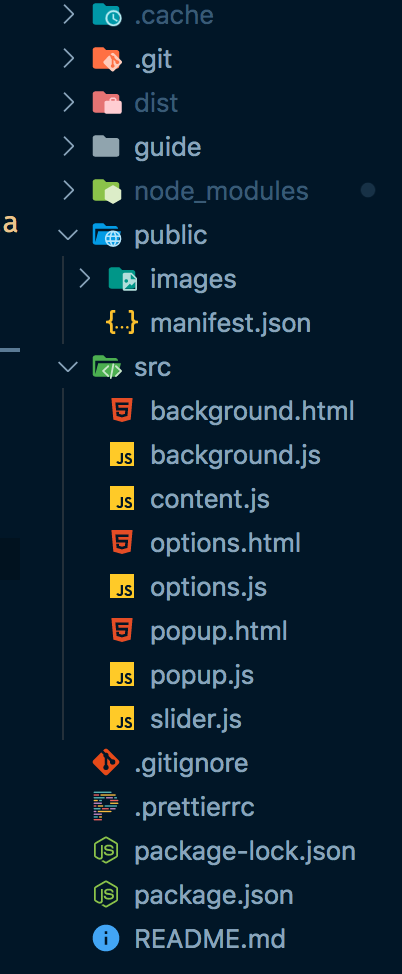The height and width of the screenshot is (974, 402).
Task: Click the gray guide folder icon
Action: pyautogui.click(x=106, y=147)
